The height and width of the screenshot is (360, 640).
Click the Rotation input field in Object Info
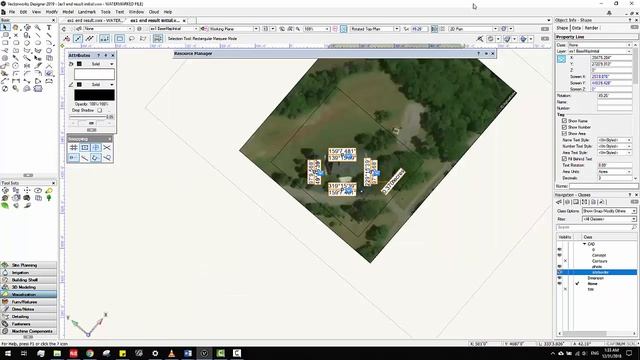pyautogui.click(x=615, y=96)
